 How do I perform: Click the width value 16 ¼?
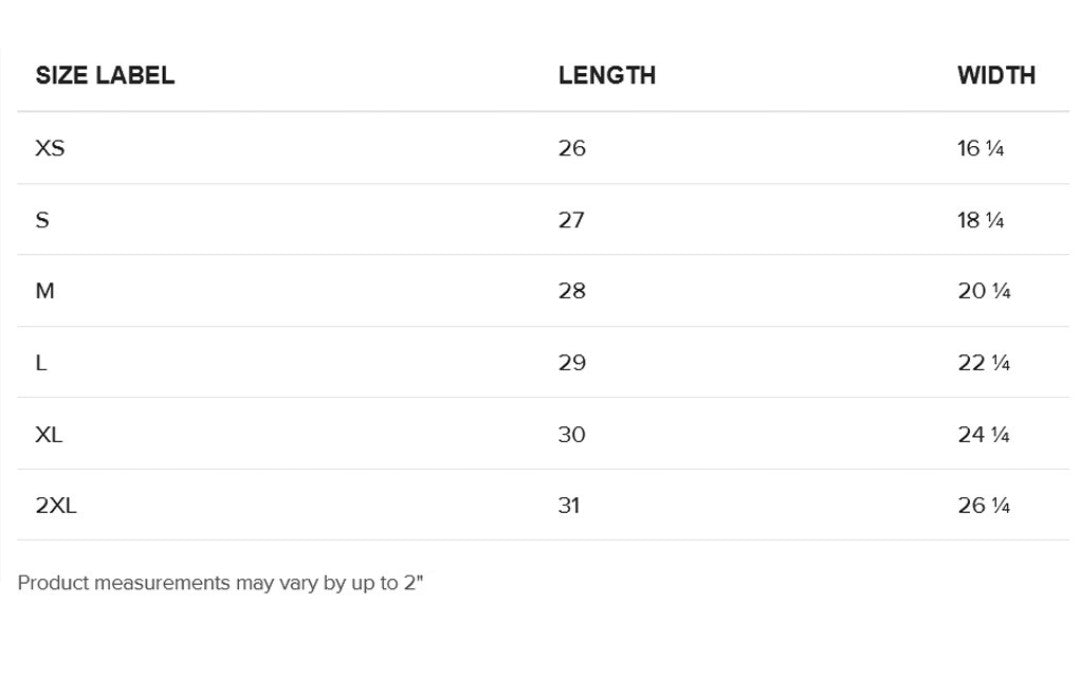pyautogui.click(x=980, y=149)
